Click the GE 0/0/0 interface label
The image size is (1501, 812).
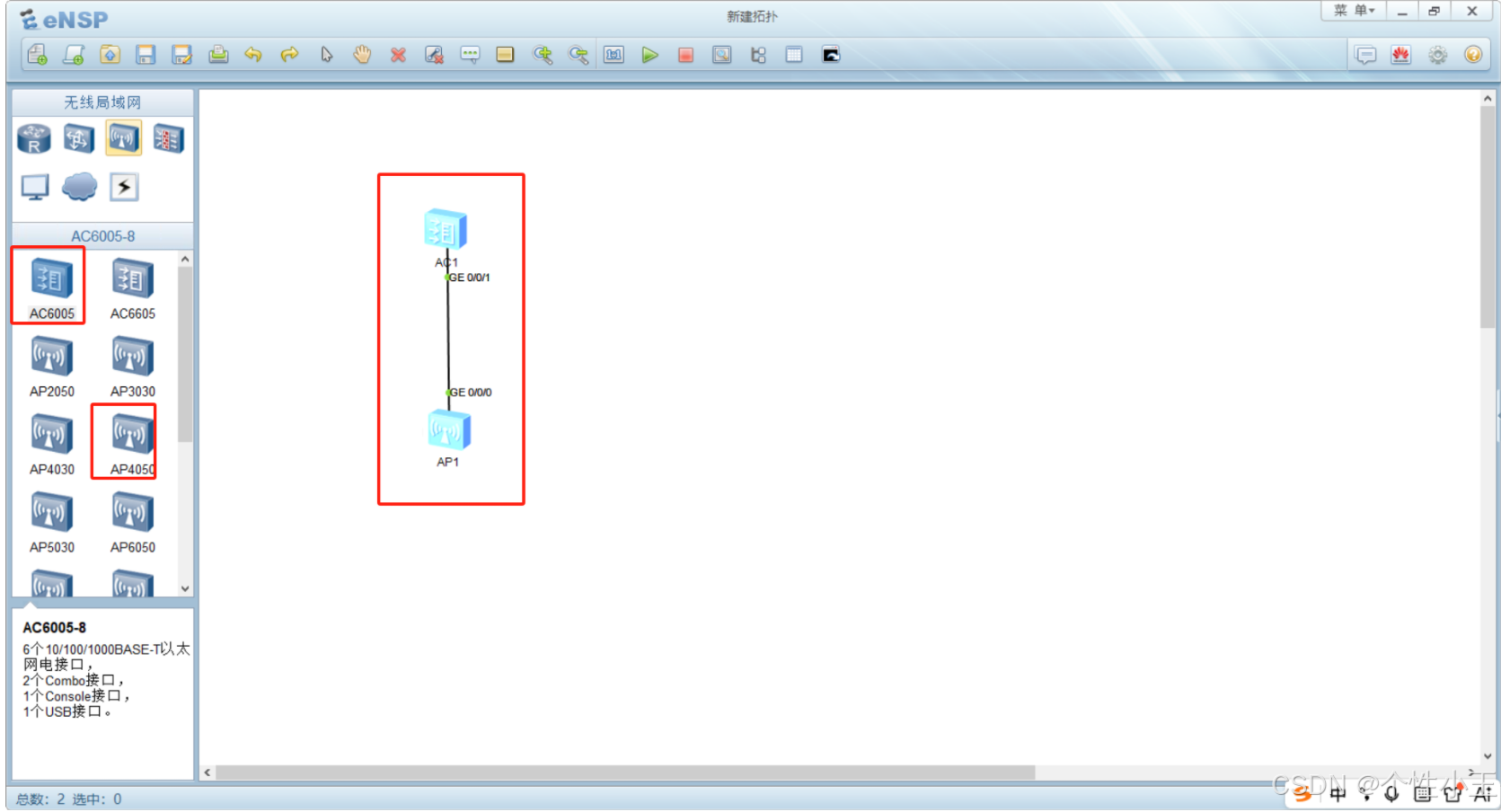470,393
